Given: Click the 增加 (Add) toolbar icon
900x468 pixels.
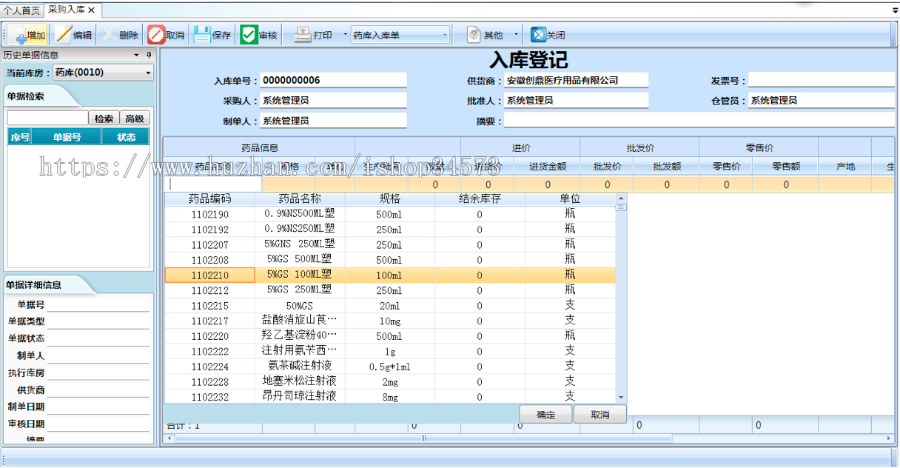Looking at the screenshot, I should point(20,35).
